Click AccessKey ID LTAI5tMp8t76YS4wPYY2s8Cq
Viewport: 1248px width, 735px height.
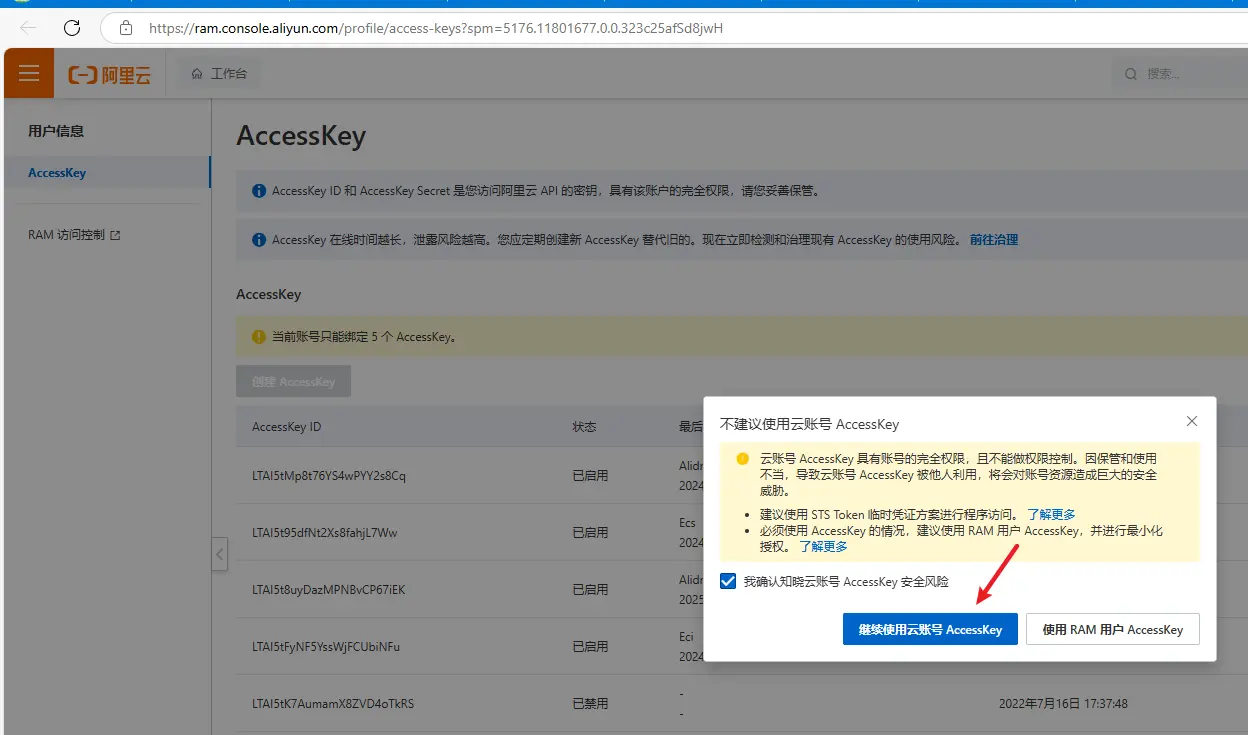click(329, 476)
